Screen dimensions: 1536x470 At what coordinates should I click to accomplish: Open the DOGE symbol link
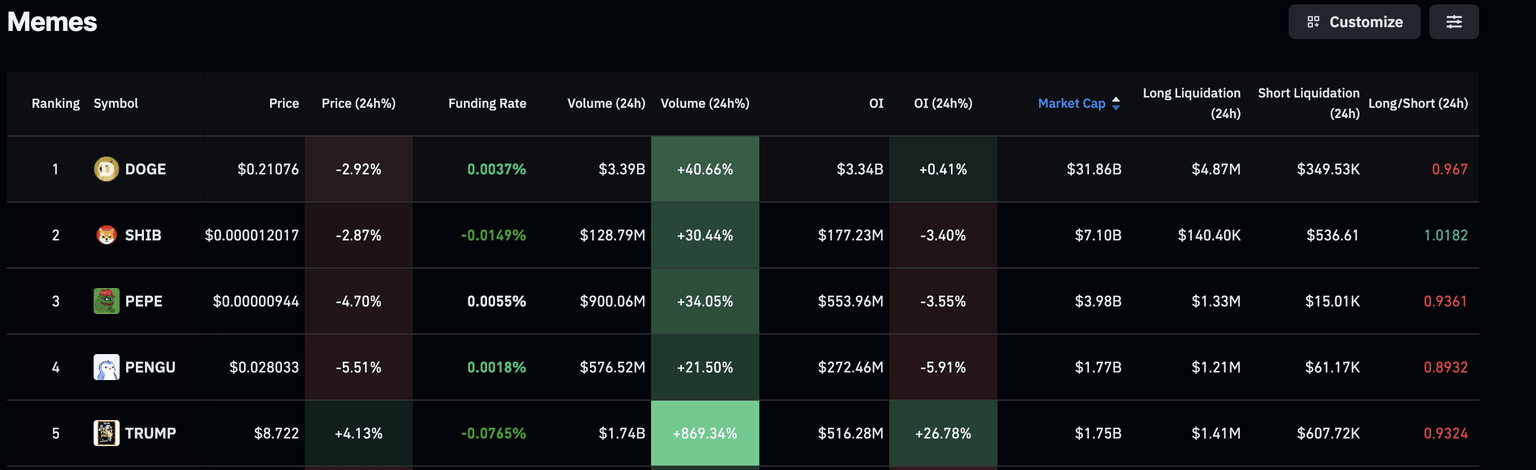click(x=145, y=170)
